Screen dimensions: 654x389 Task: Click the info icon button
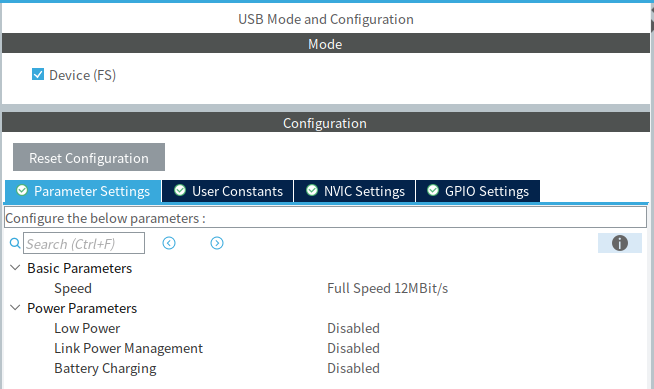click(x=619, y=243)
